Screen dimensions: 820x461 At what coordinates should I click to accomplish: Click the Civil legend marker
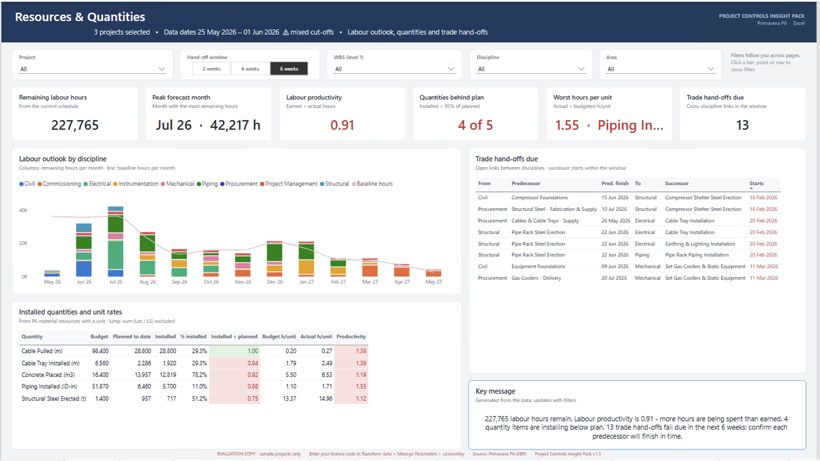pos(21,184)
